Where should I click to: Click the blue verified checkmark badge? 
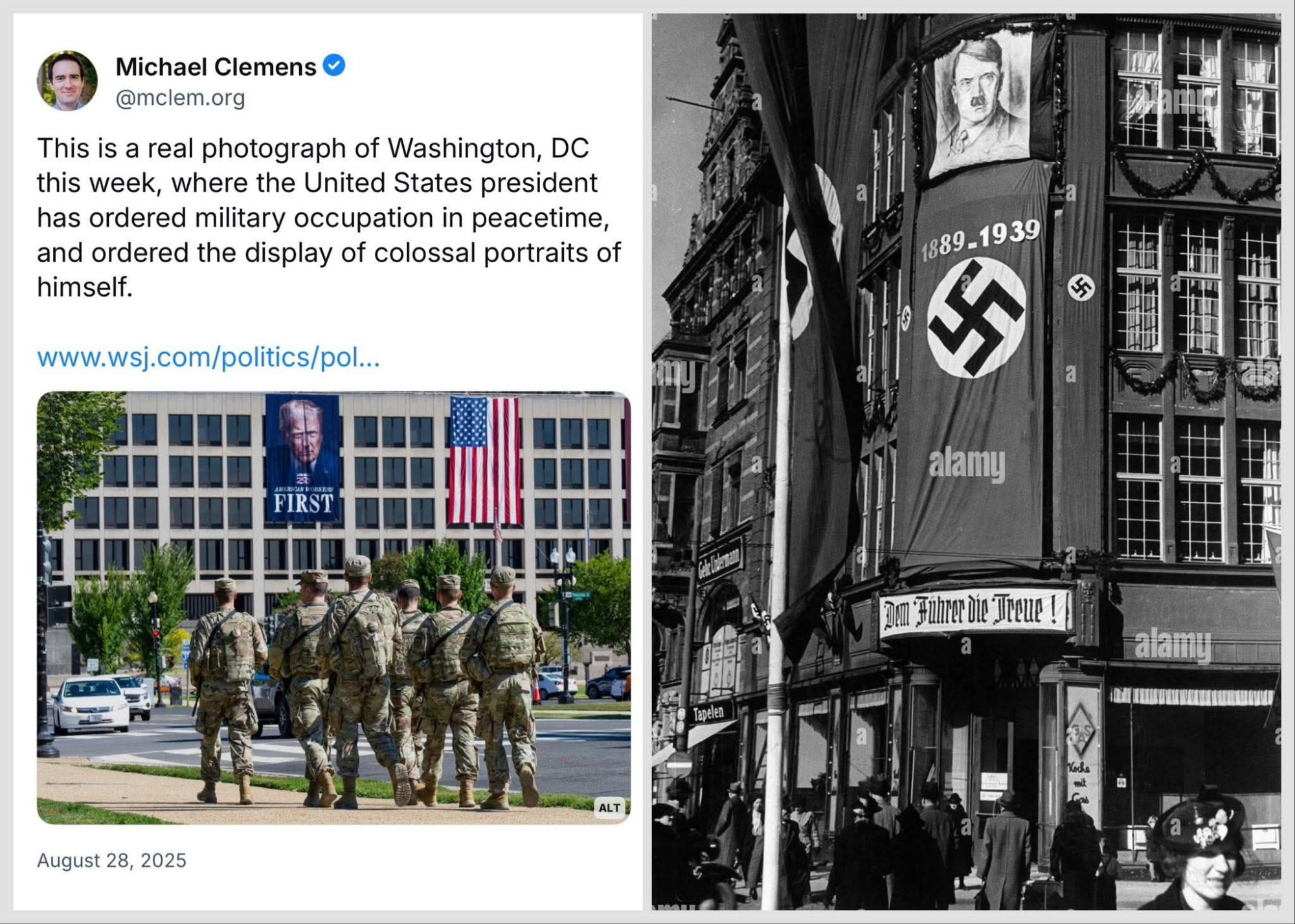pos(334,65)
